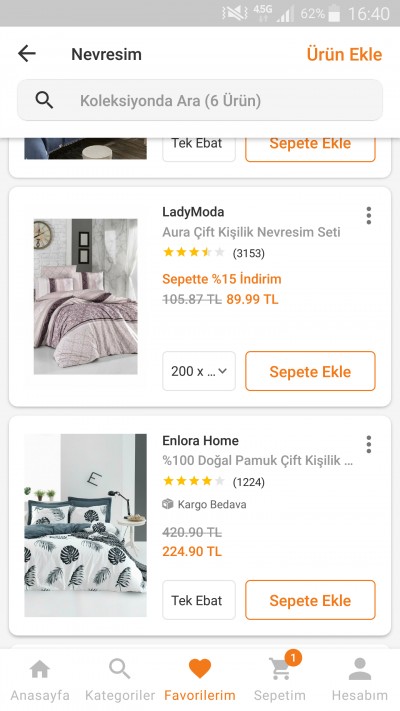Open the Enlora Home leaf-print bedding image
400x711 pixels.
86,525
